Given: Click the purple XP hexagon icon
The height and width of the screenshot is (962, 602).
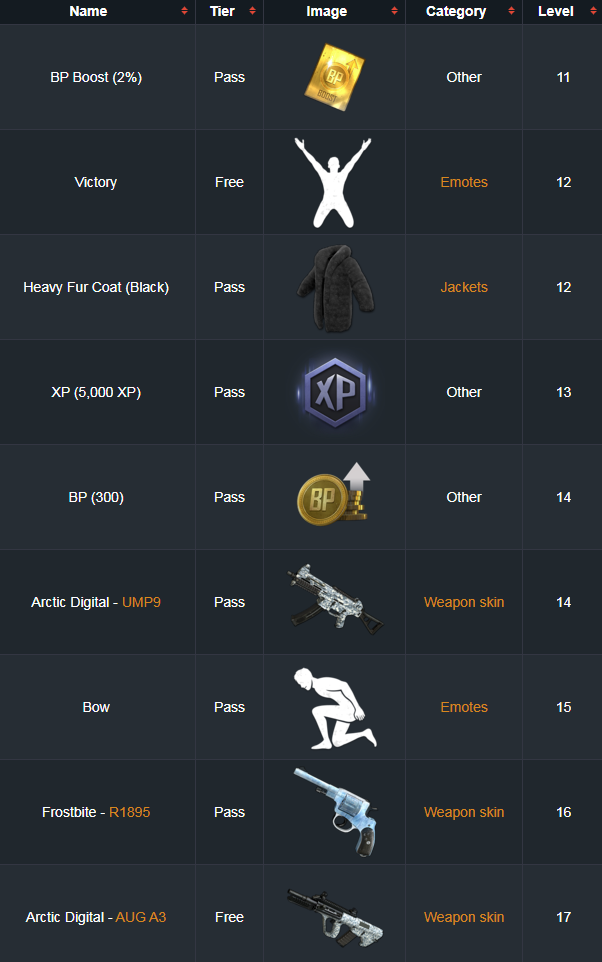Looking at the screenshot, I should [335, 392].
